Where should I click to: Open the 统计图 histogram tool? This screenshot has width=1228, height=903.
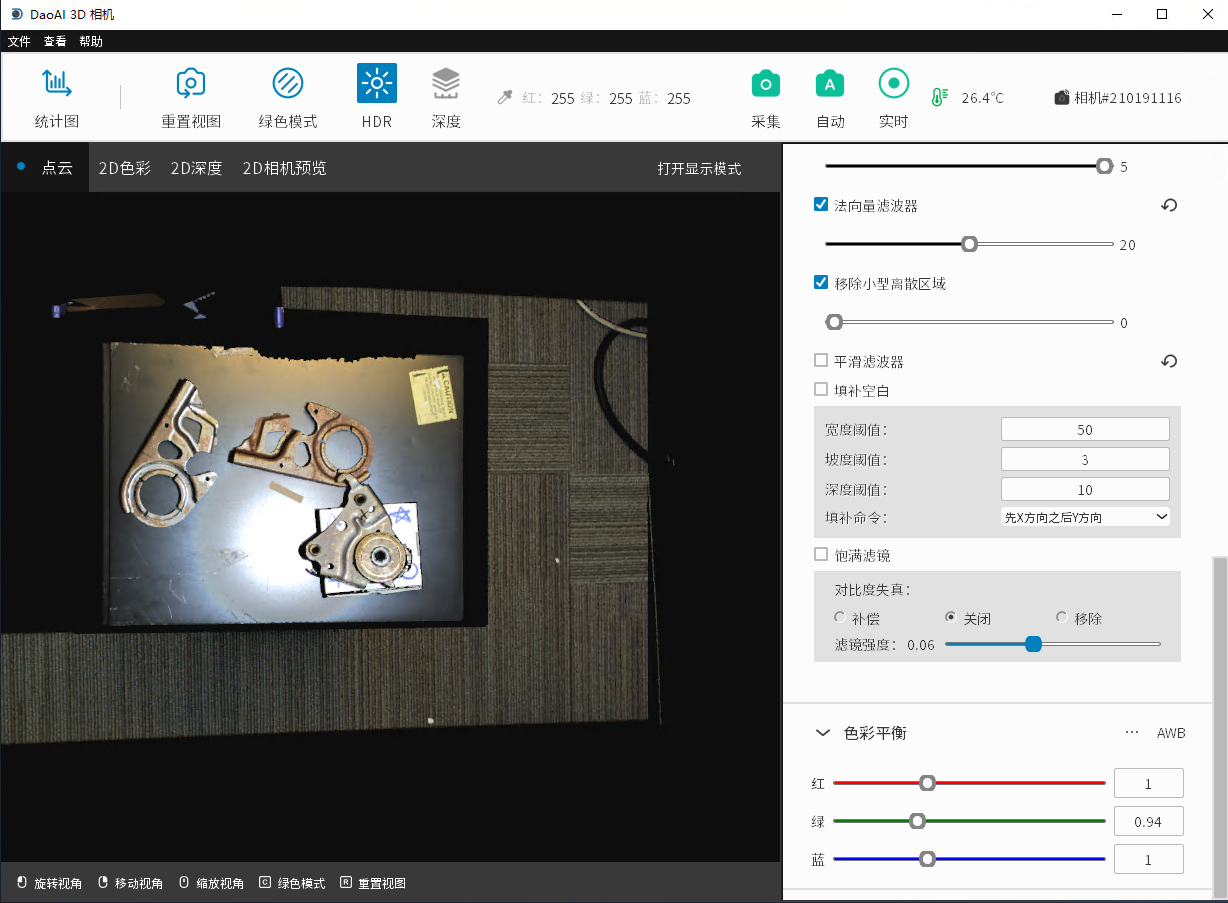pyautogui.click(x=56, y=85)
